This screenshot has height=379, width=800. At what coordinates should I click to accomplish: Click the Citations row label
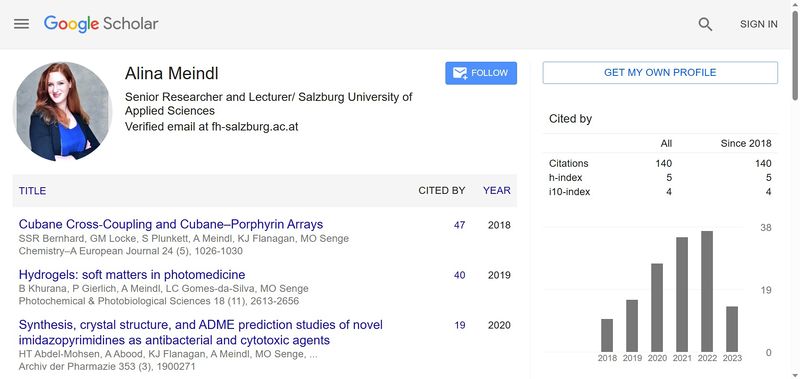(568, 163)
